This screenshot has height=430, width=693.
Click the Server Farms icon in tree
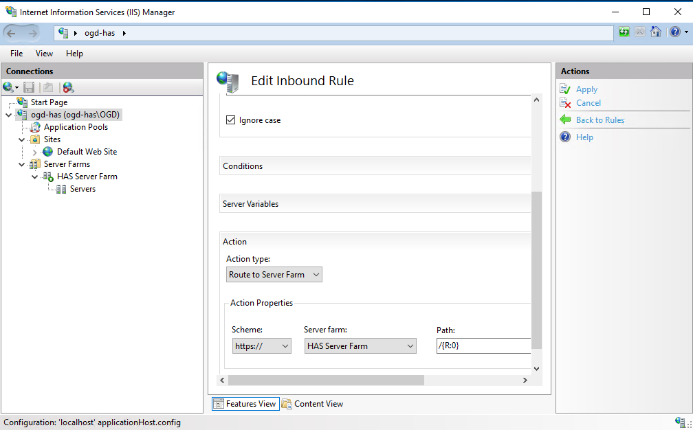point(35,164)
